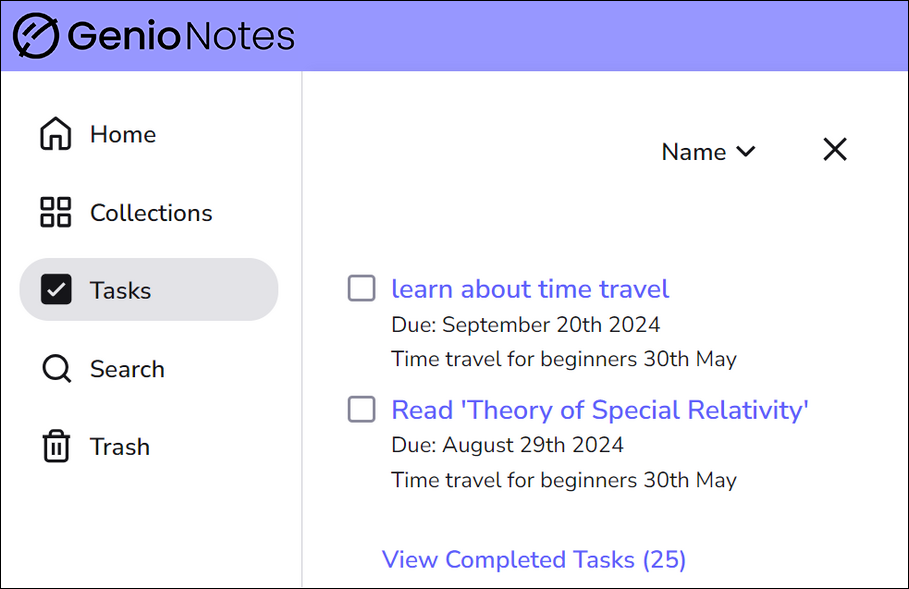Image resolution: width=909 pixels, height=589 pixels.
Task: Open the 'Read Theory of Special Relativity' link
Action: pyautogui.click(x=600, y=409)
